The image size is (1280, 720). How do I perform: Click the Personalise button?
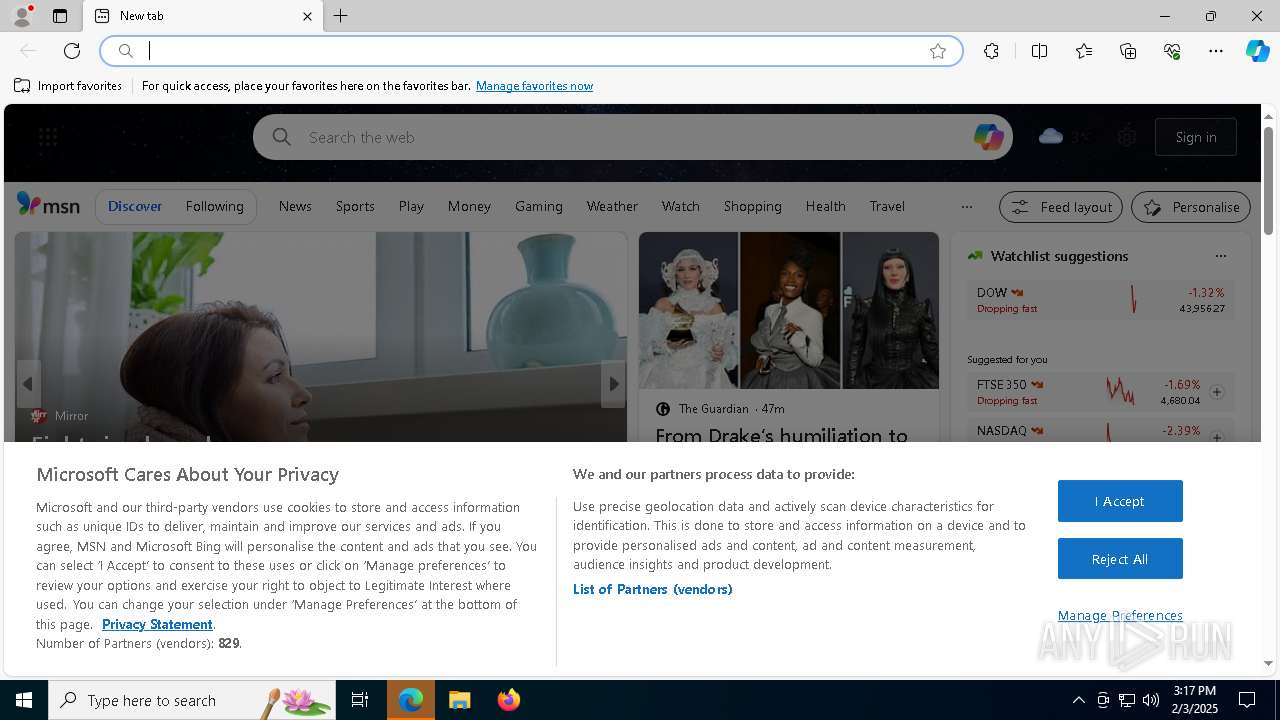[1191, 207]
